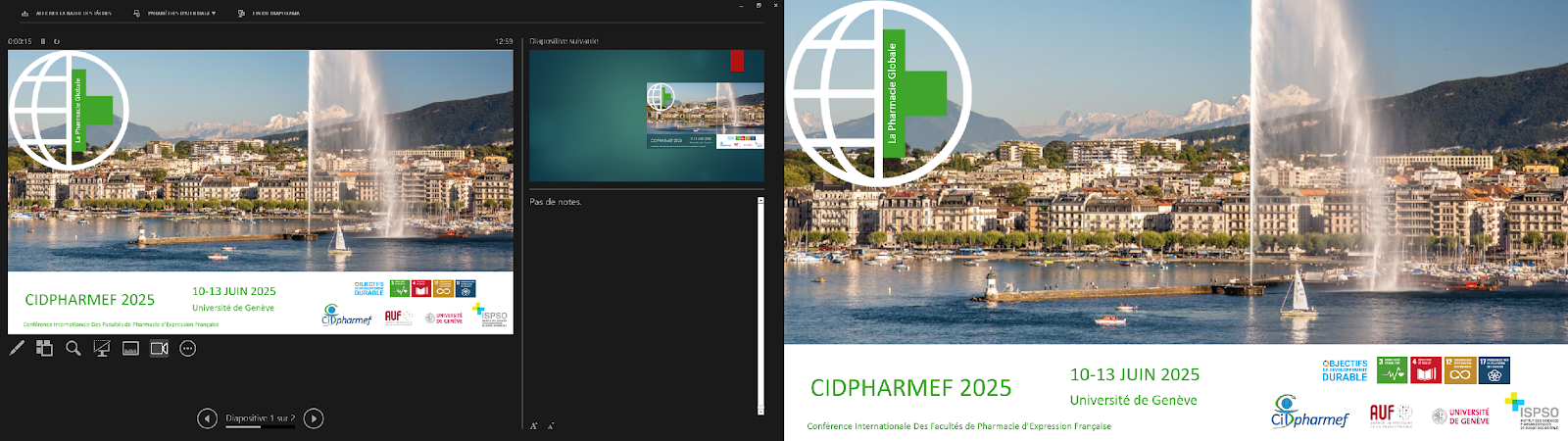Click the CIDpharmef logo in slideshow window

coord(1309,412)
